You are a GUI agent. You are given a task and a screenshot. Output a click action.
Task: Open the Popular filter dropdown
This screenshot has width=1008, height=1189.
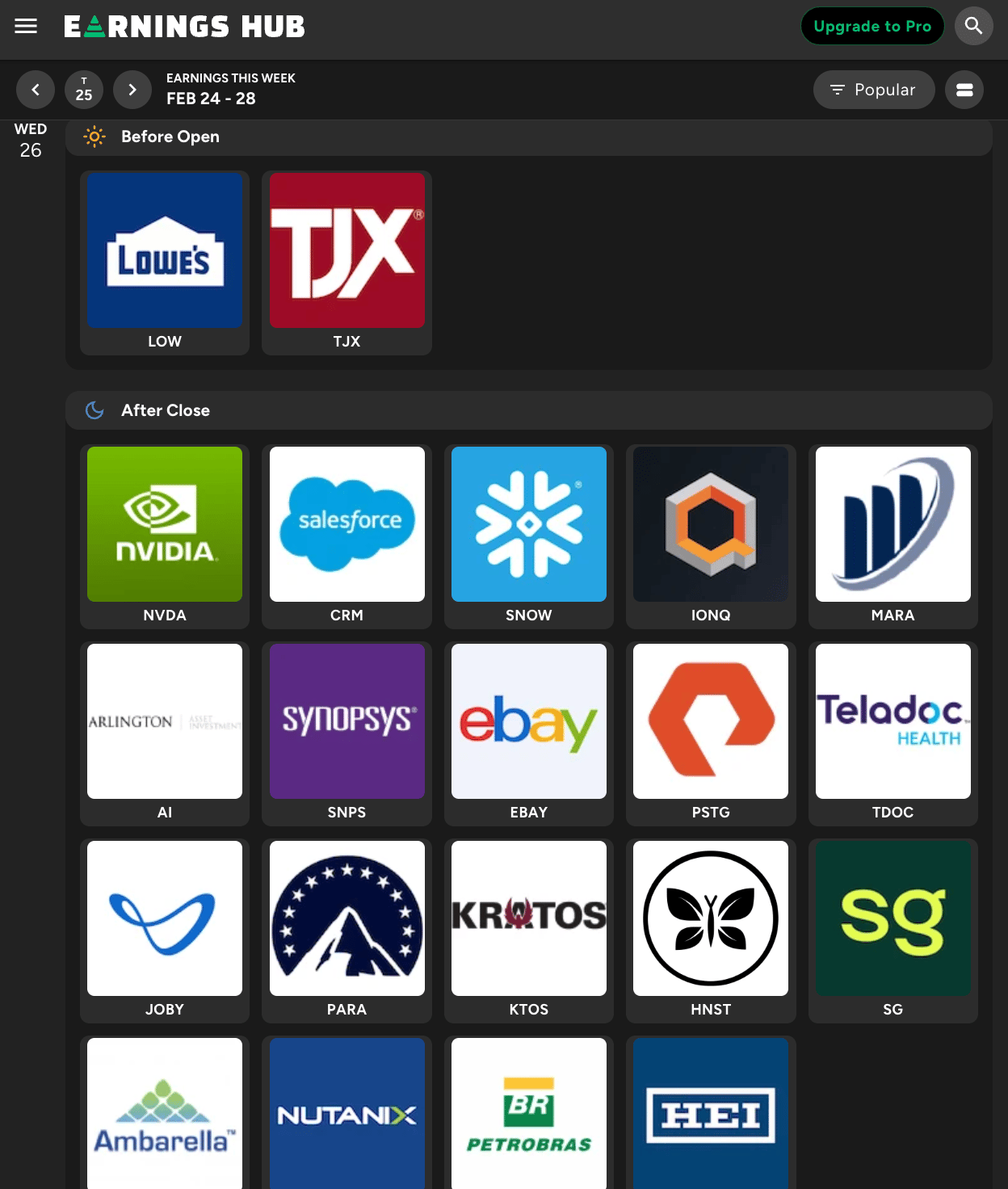[874, 90]
